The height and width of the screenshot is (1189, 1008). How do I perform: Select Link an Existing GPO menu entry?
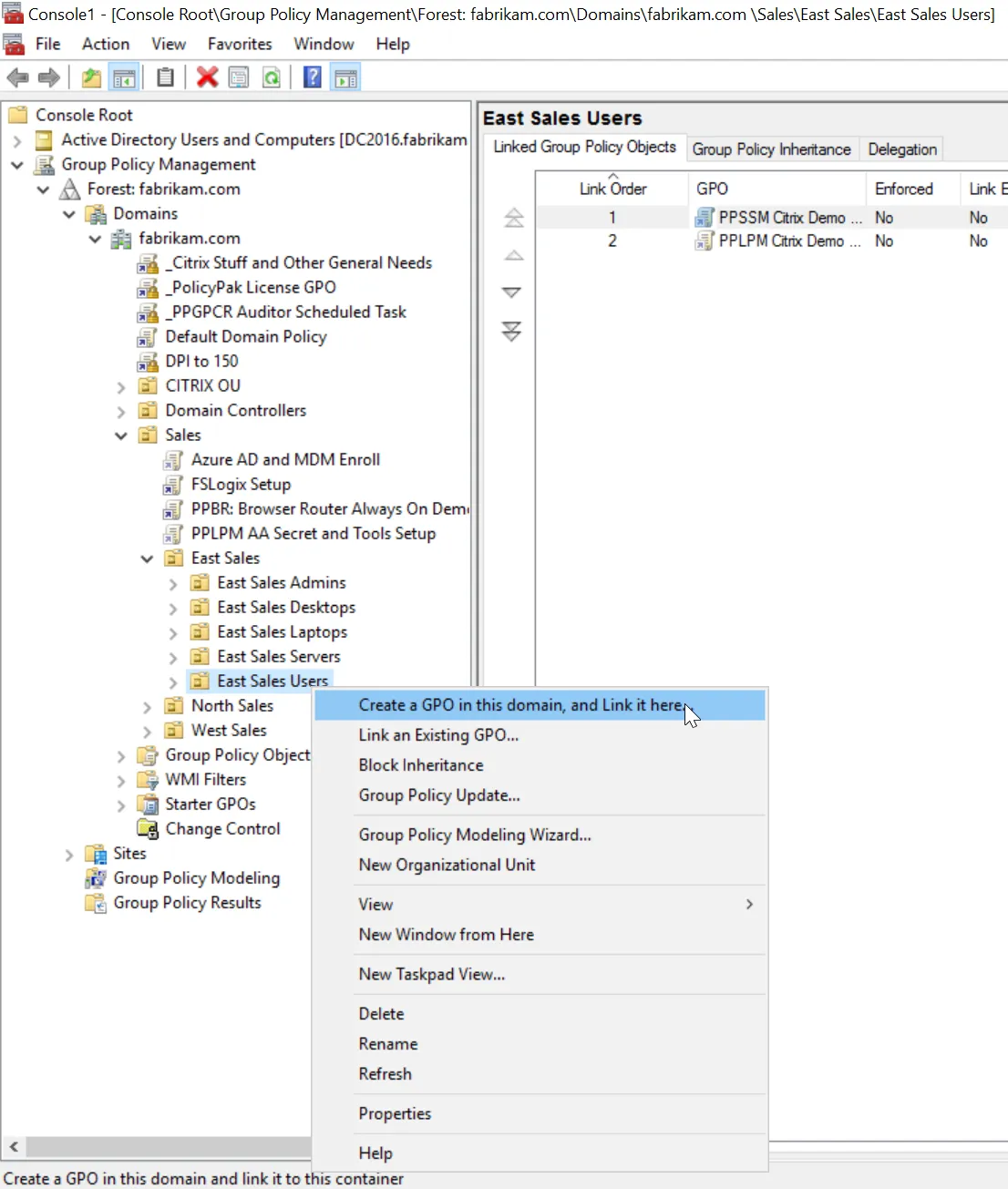pos(438,735)
